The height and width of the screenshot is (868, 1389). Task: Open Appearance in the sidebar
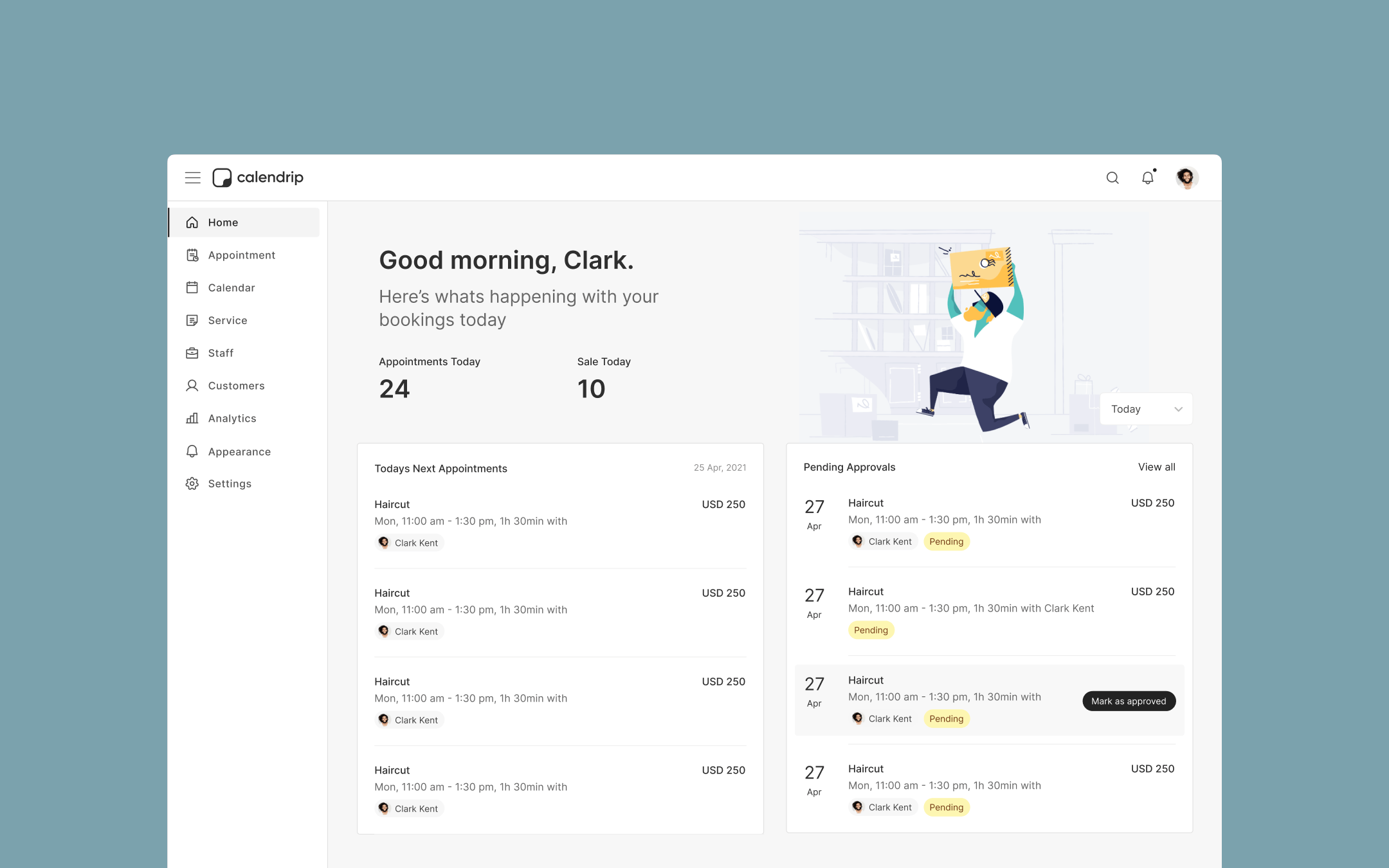tap(239, 451)
